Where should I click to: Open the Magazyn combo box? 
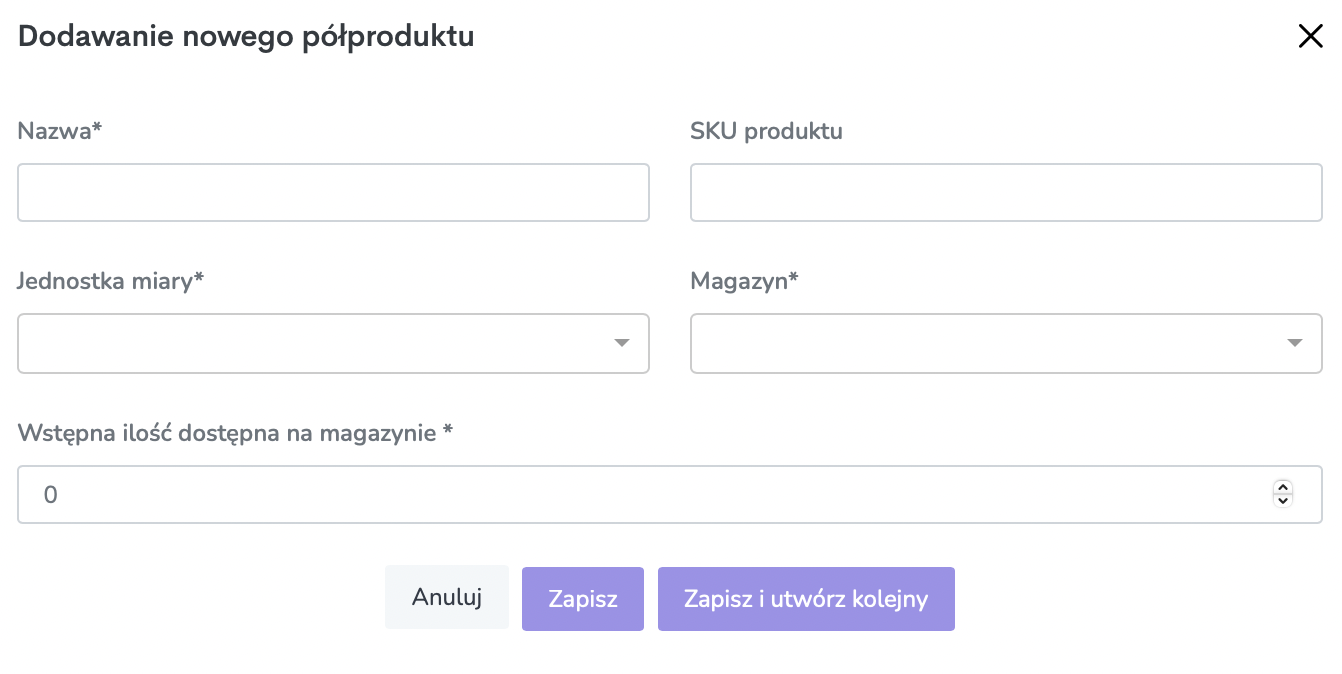[x=1006, y=343]
